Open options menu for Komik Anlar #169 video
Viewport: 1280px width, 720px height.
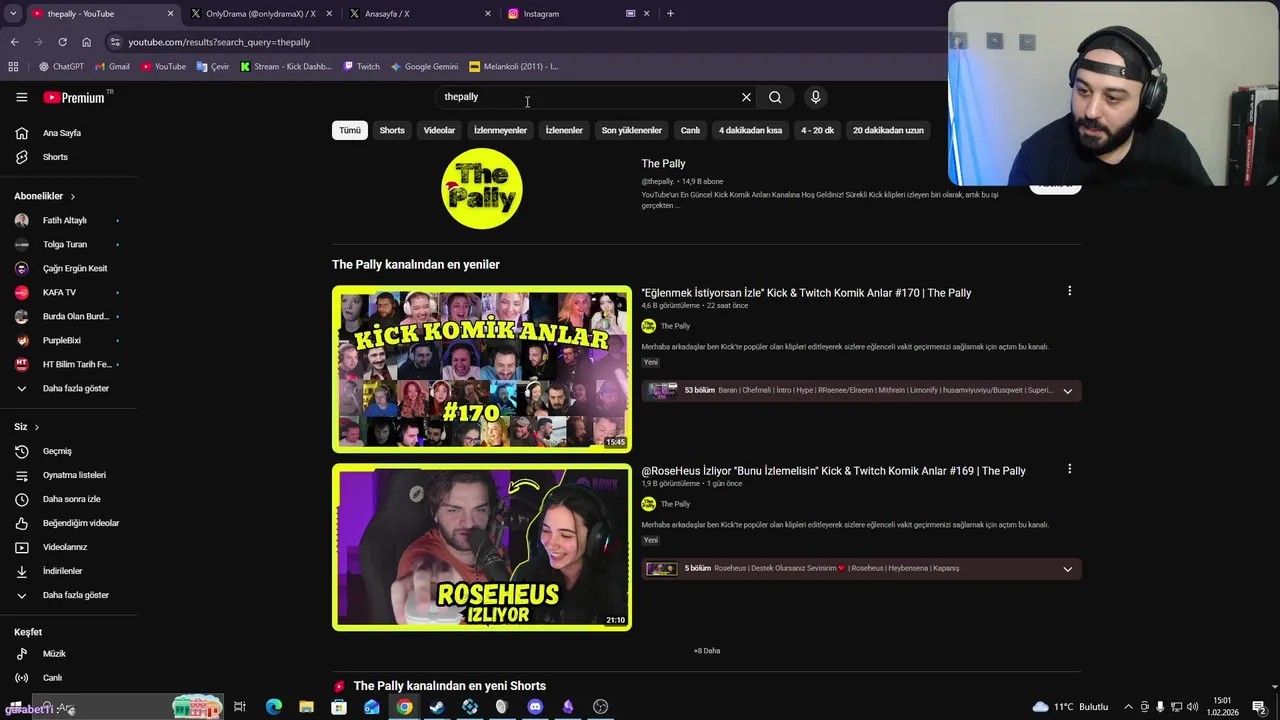(1069, 469)
